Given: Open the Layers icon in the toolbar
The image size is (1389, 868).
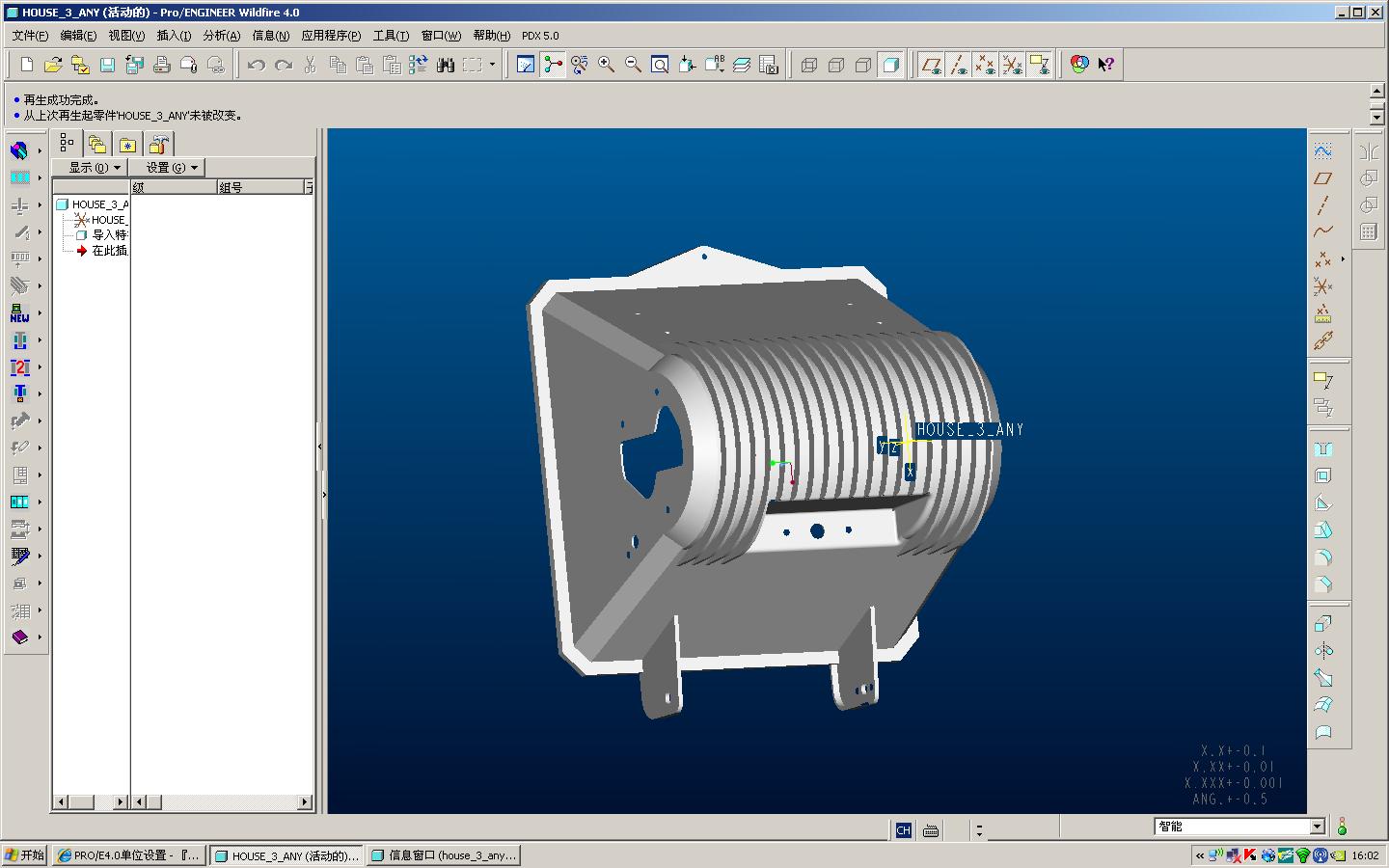Looking at the screenshot, I should click(x=742, y=65).
